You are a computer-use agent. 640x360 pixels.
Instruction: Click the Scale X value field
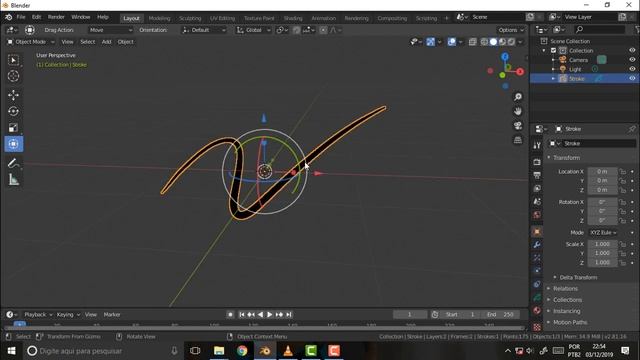(x=602, y=244)
